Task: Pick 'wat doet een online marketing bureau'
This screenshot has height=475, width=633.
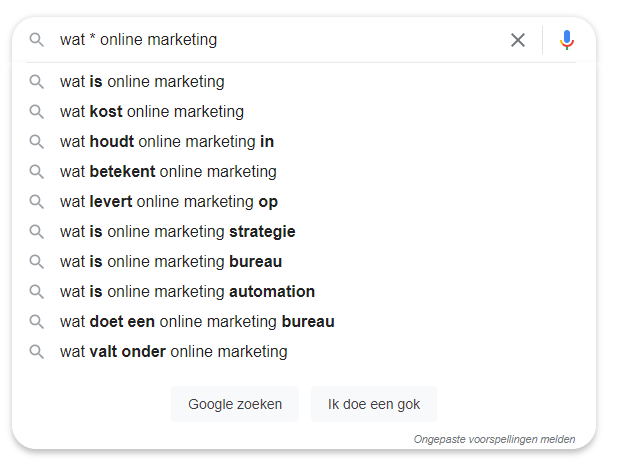Action: [x=197, y=322]
